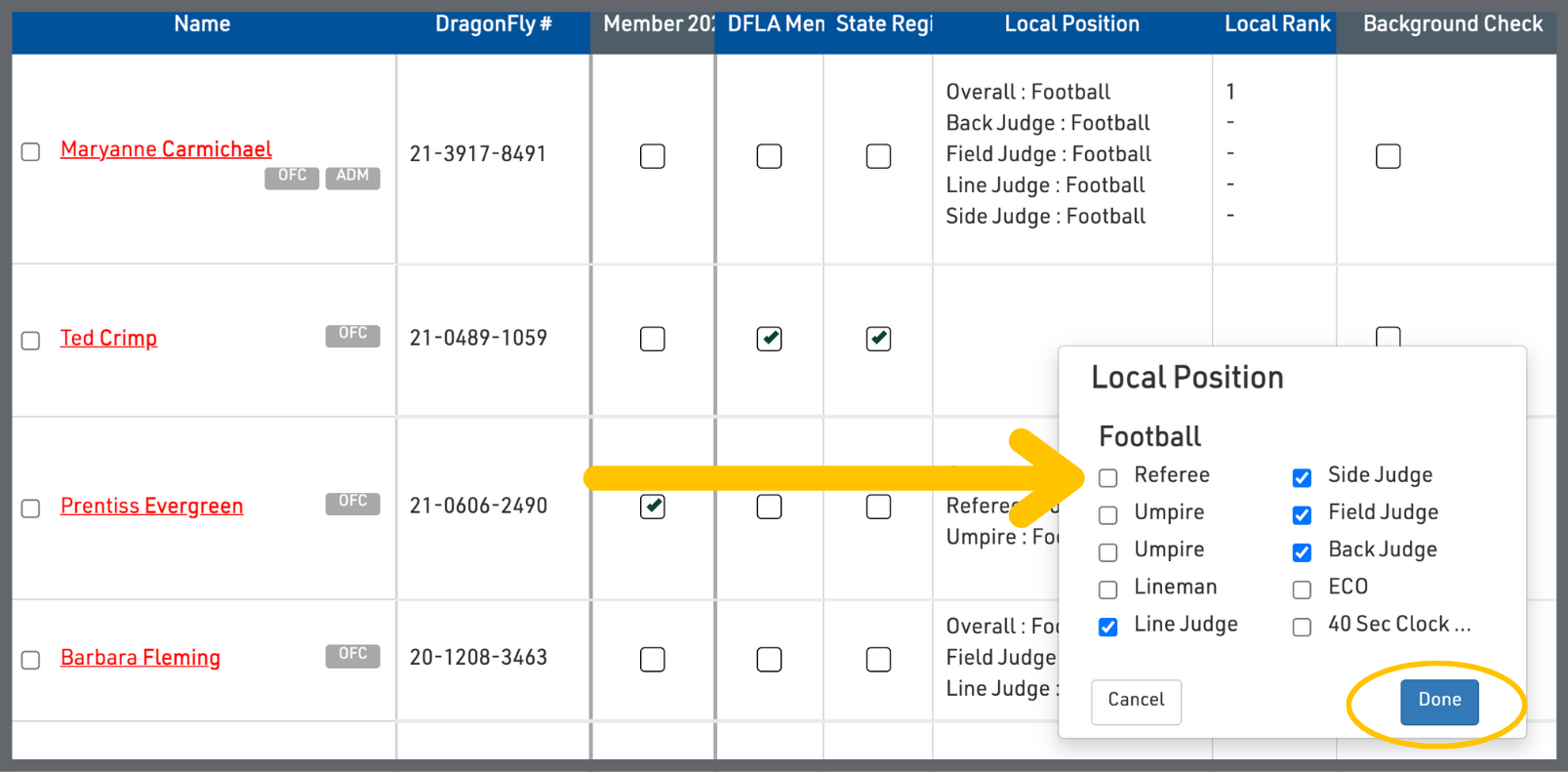This screenshot has height=773, width=1568.
Task: Open Maryanne Carmichael's profile link
Action: [x=166, y=149]
